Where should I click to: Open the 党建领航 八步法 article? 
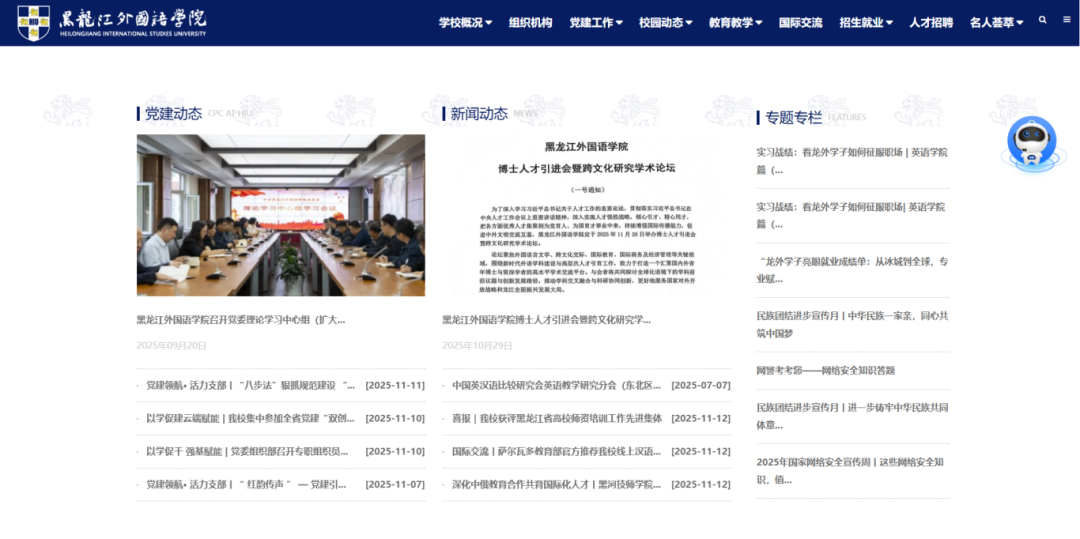click(x=251, y=385)
